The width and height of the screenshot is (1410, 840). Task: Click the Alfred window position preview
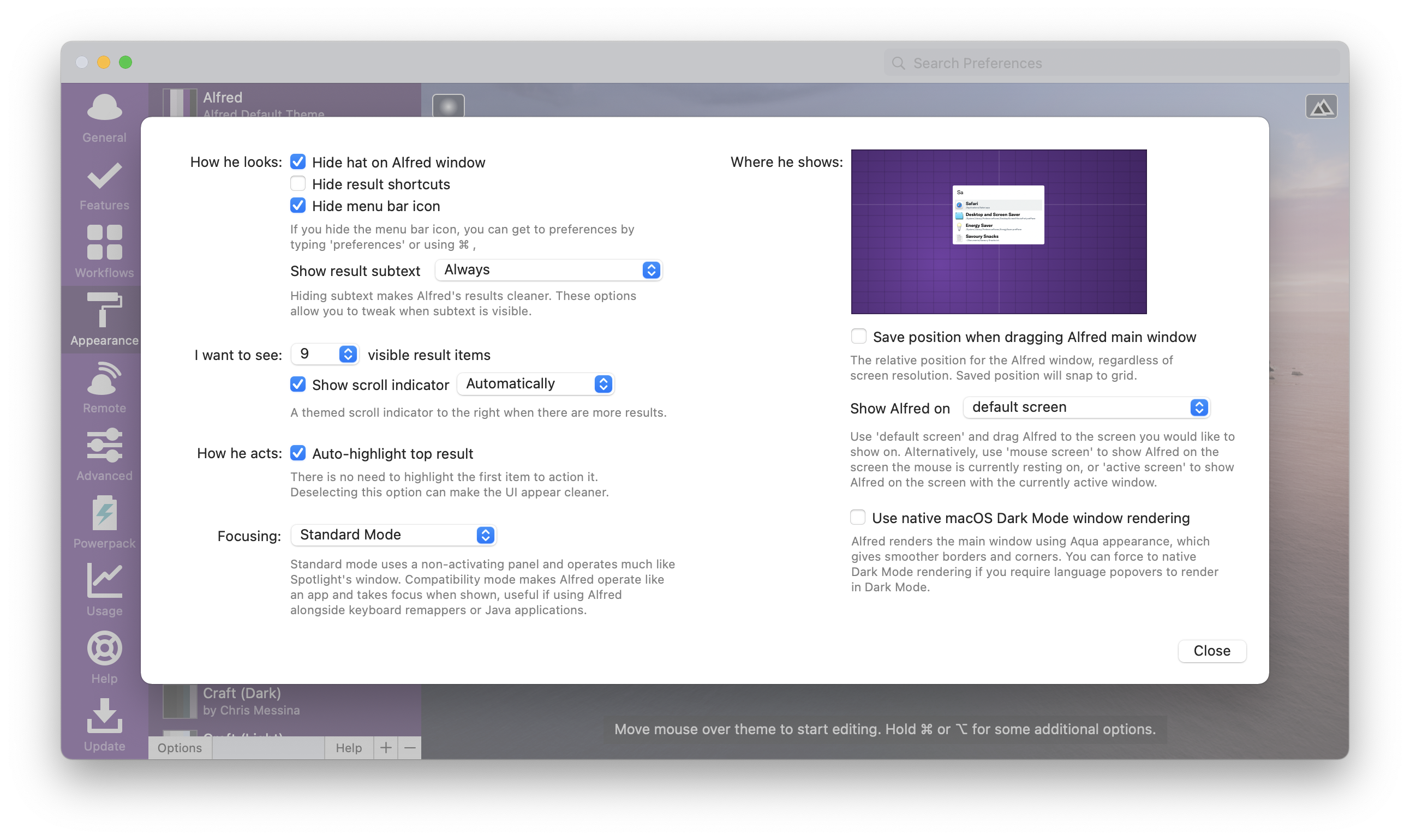[x=998, y=231]
